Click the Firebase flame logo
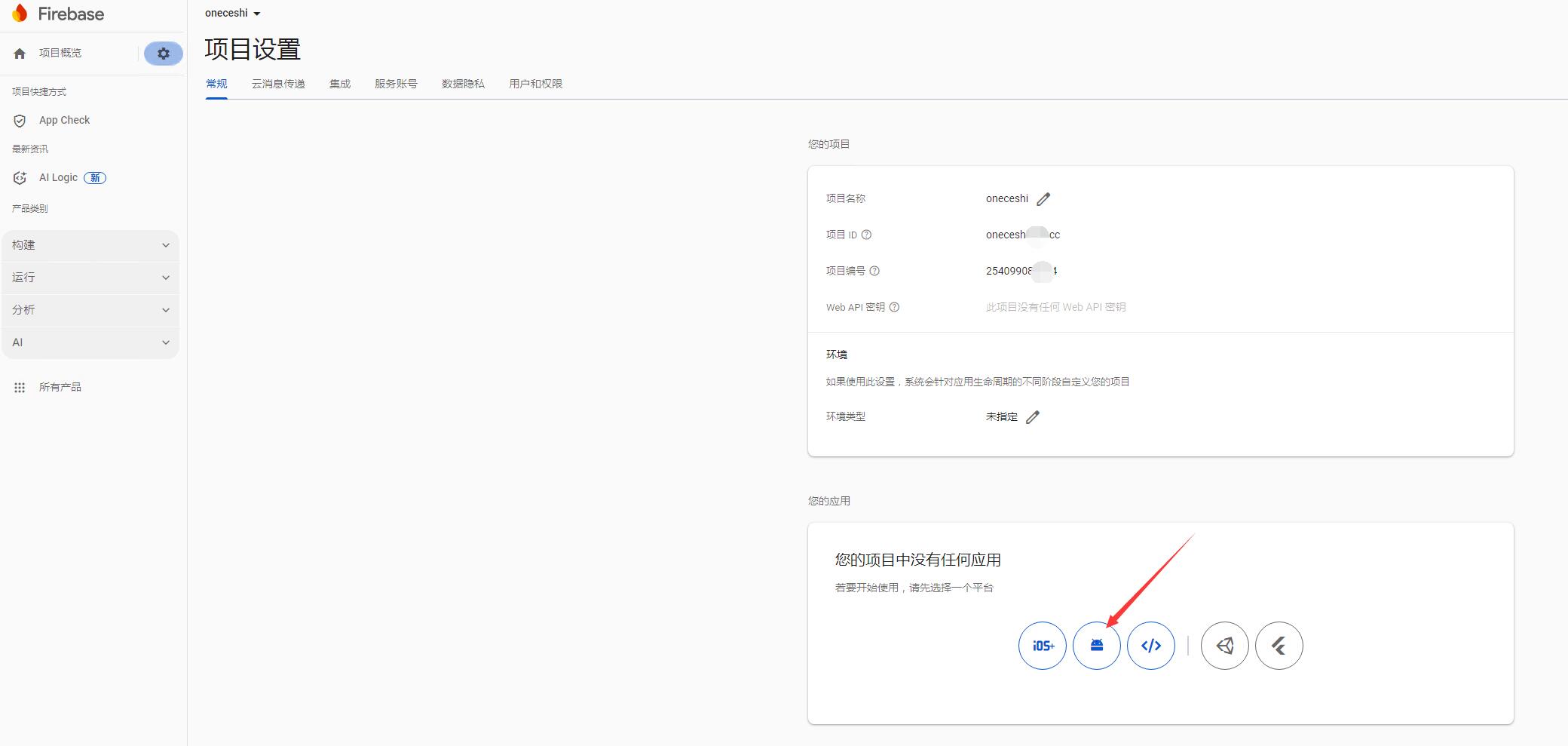The height and width of the screenshot is (746, 1568). pyautogui.click(x=20, y=13)
